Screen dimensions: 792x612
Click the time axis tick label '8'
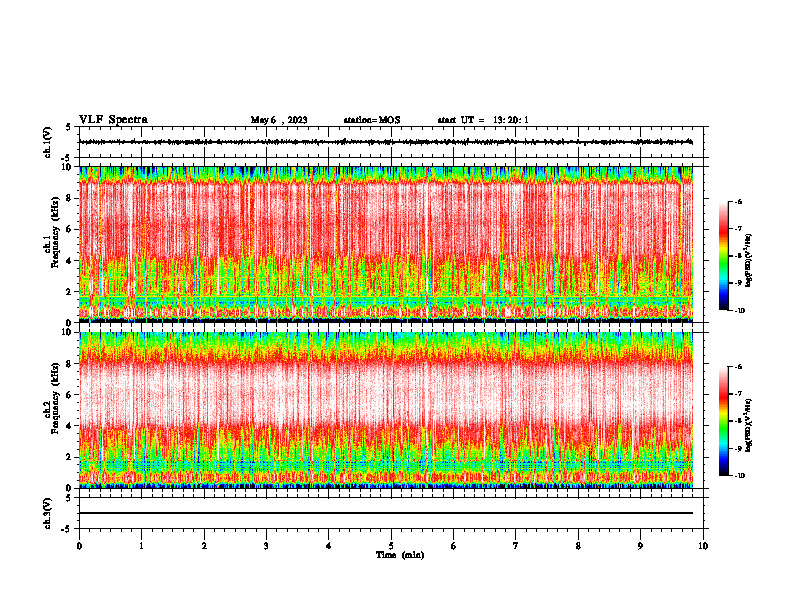[x=578, y=546]
